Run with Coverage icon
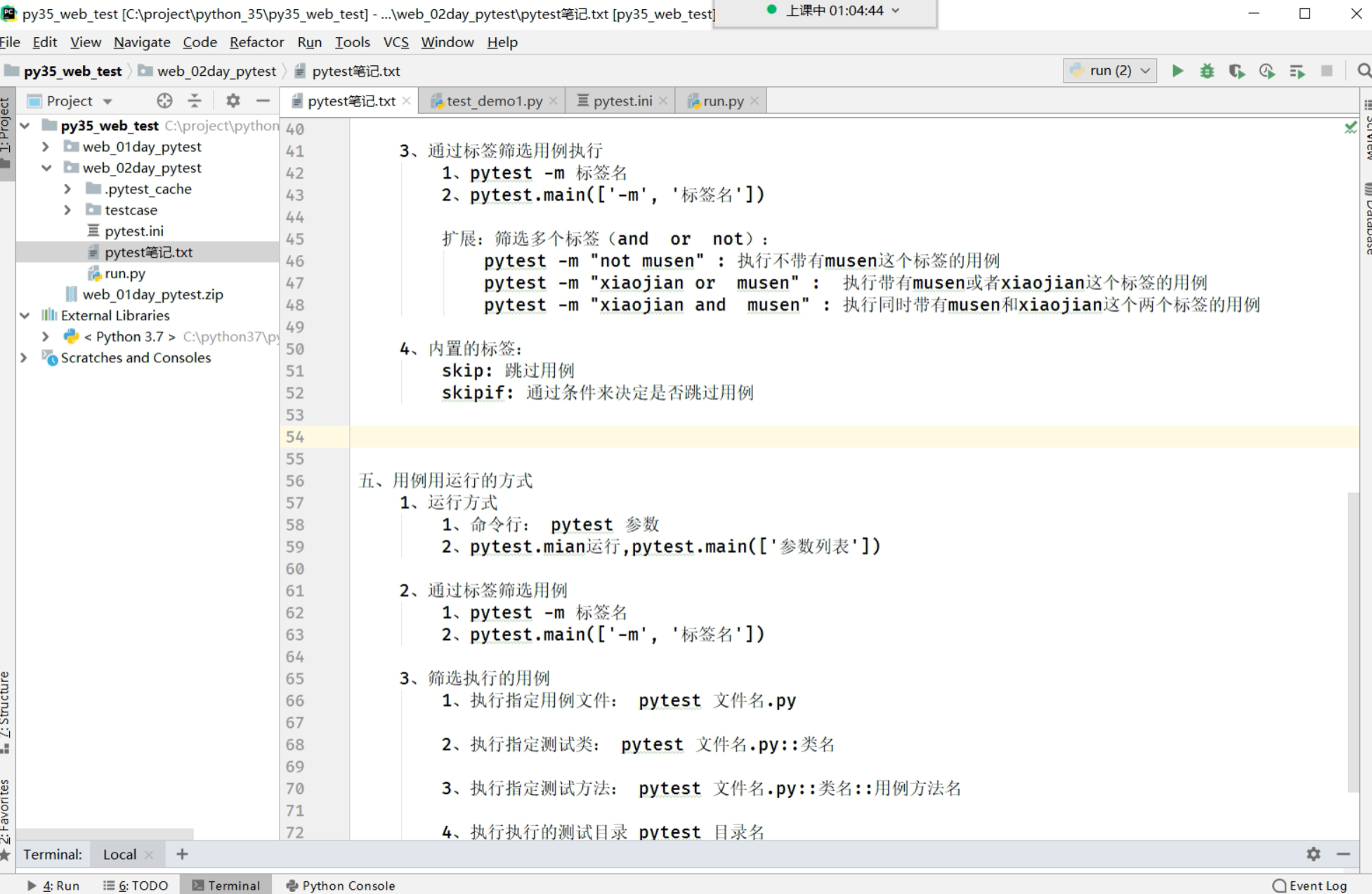This screenshot has width=1372, height=894. [1236, 71]
